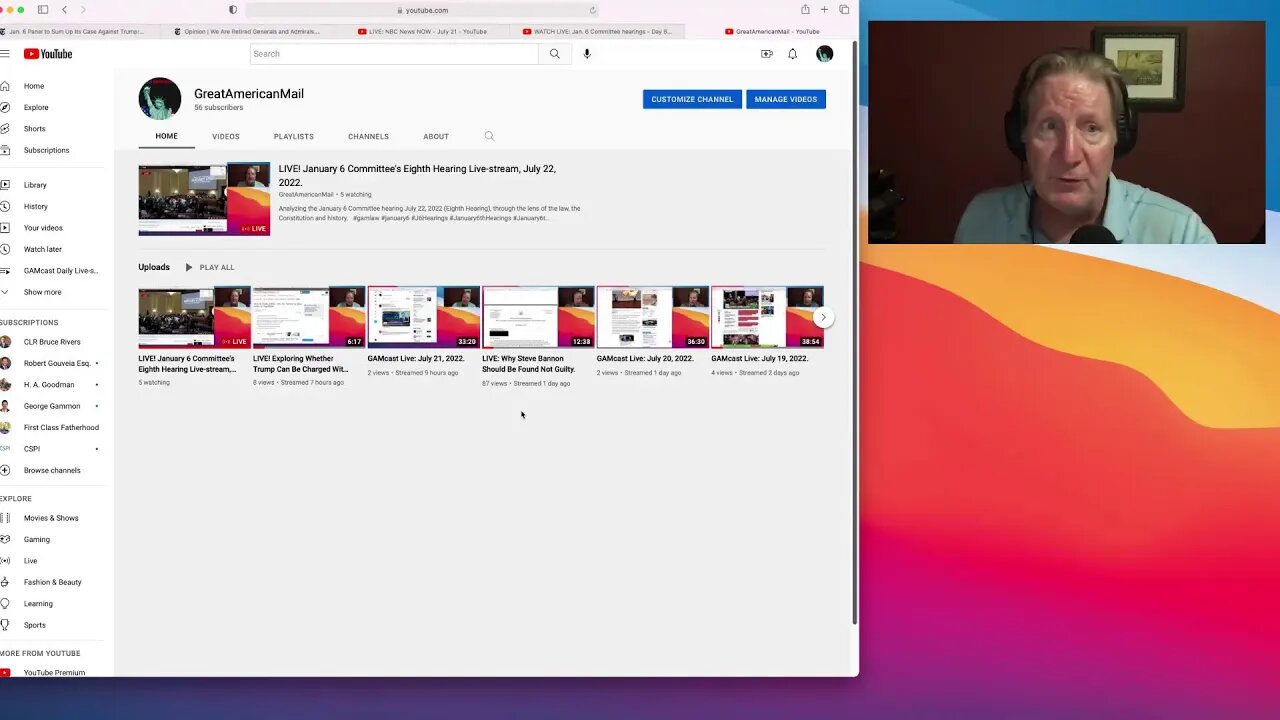
Task: Open the YouTube guide hamburger menu
Action: tap(5, 54)
